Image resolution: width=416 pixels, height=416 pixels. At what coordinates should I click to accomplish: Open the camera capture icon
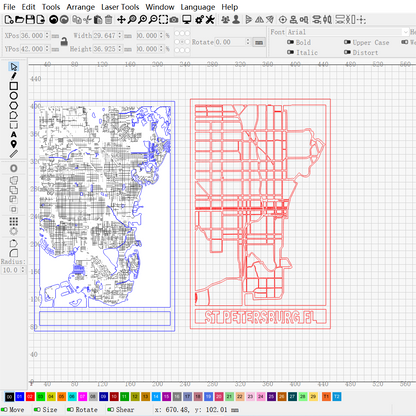[x=174, y=20]
